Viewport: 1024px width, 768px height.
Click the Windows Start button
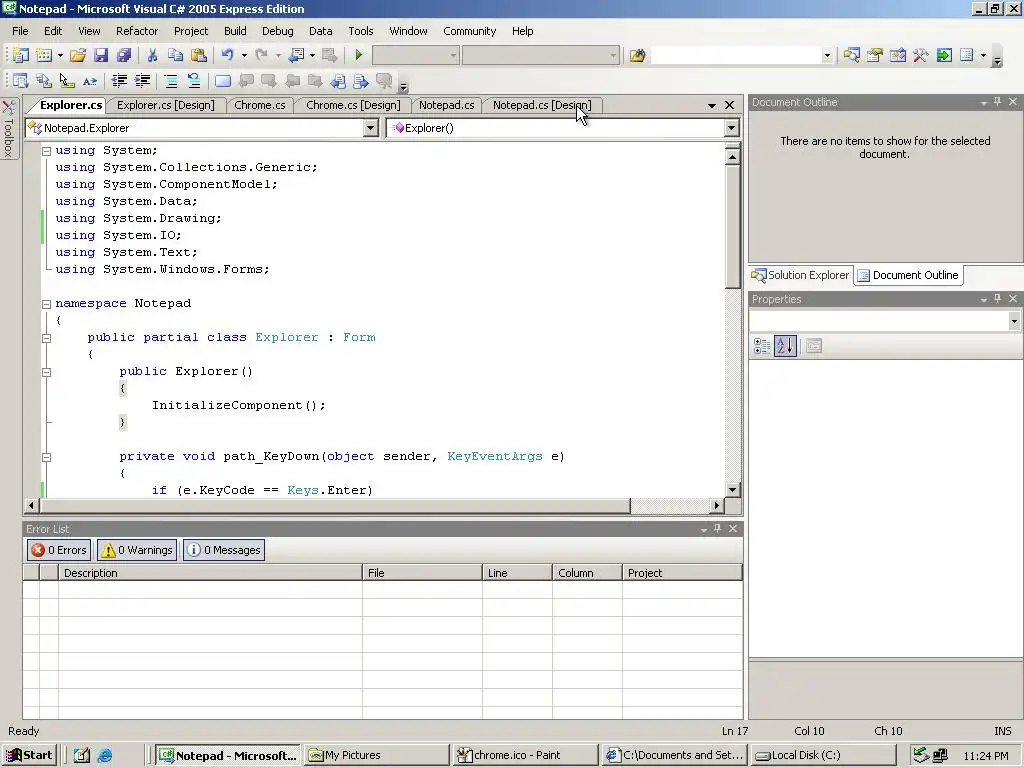tap(29, 755)
